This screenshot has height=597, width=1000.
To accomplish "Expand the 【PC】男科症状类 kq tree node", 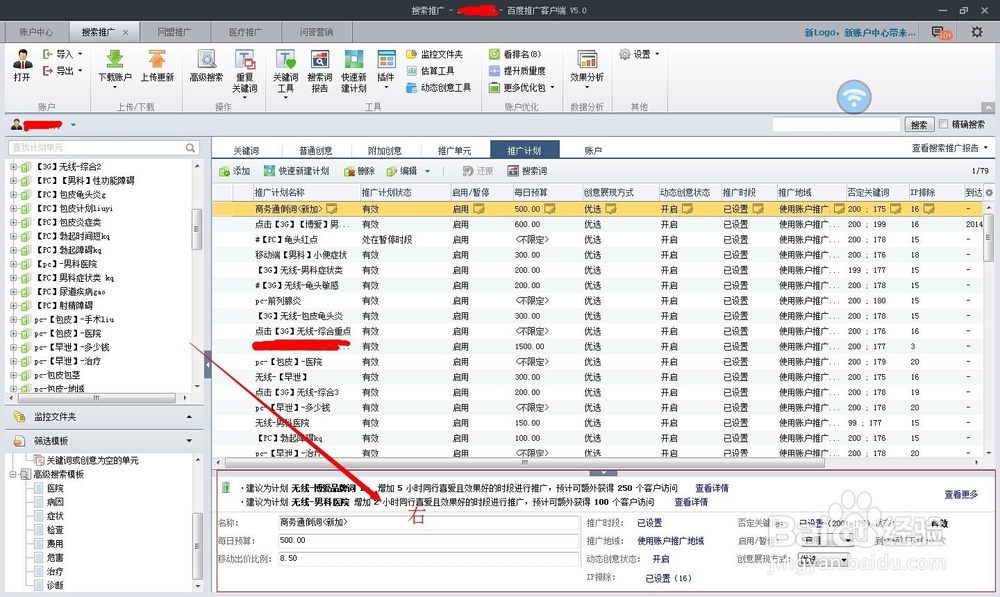I will (13, 278).
